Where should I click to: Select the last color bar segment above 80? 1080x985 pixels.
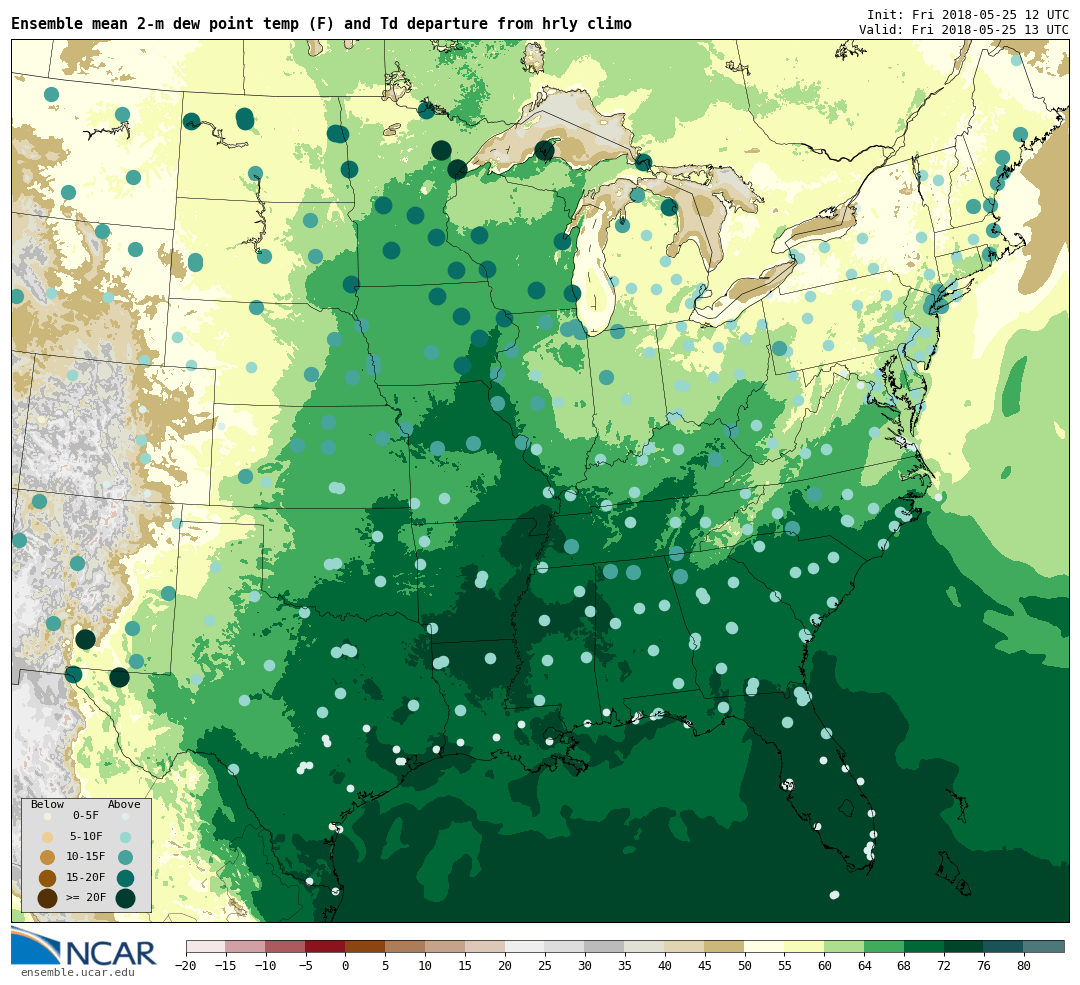click(1045, 946)
